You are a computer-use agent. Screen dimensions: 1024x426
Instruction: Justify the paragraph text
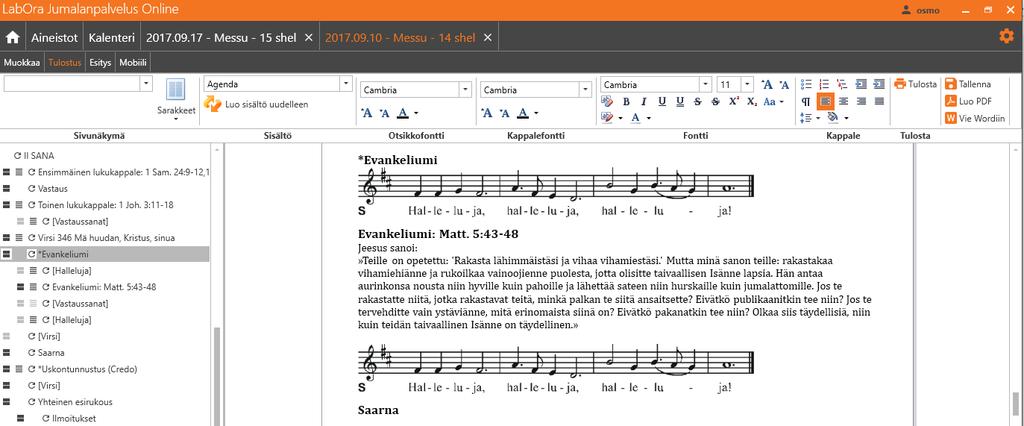coord(879,101)
